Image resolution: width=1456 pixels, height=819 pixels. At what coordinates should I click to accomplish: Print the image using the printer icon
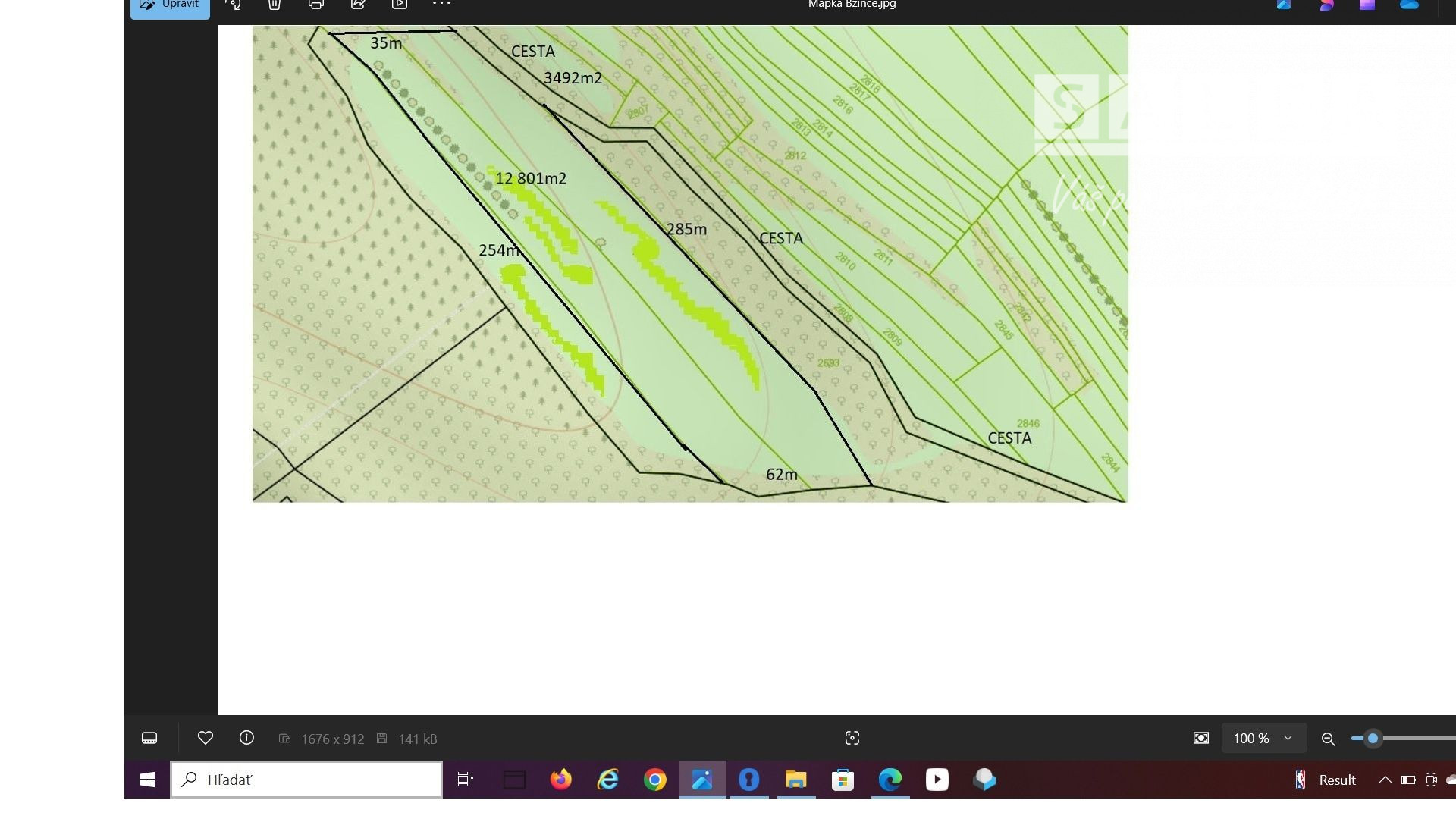(316, 5)
